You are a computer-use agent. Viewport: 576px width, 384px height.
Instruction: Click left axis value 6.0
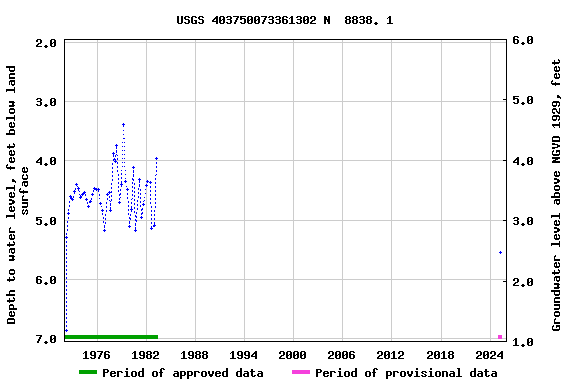[46, 280]
